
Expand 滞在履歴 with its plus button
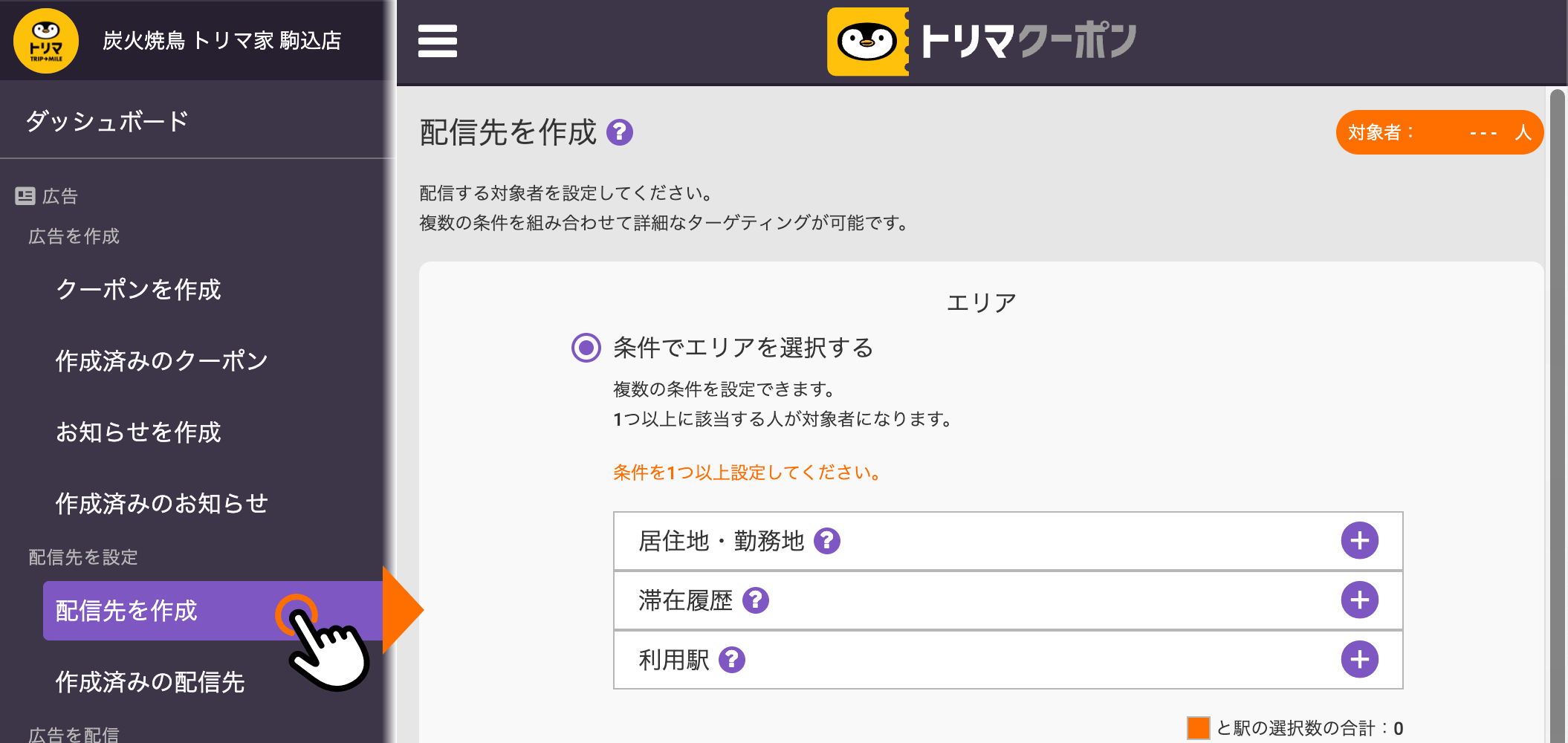pyautogui.click(x=1359, y=600)
